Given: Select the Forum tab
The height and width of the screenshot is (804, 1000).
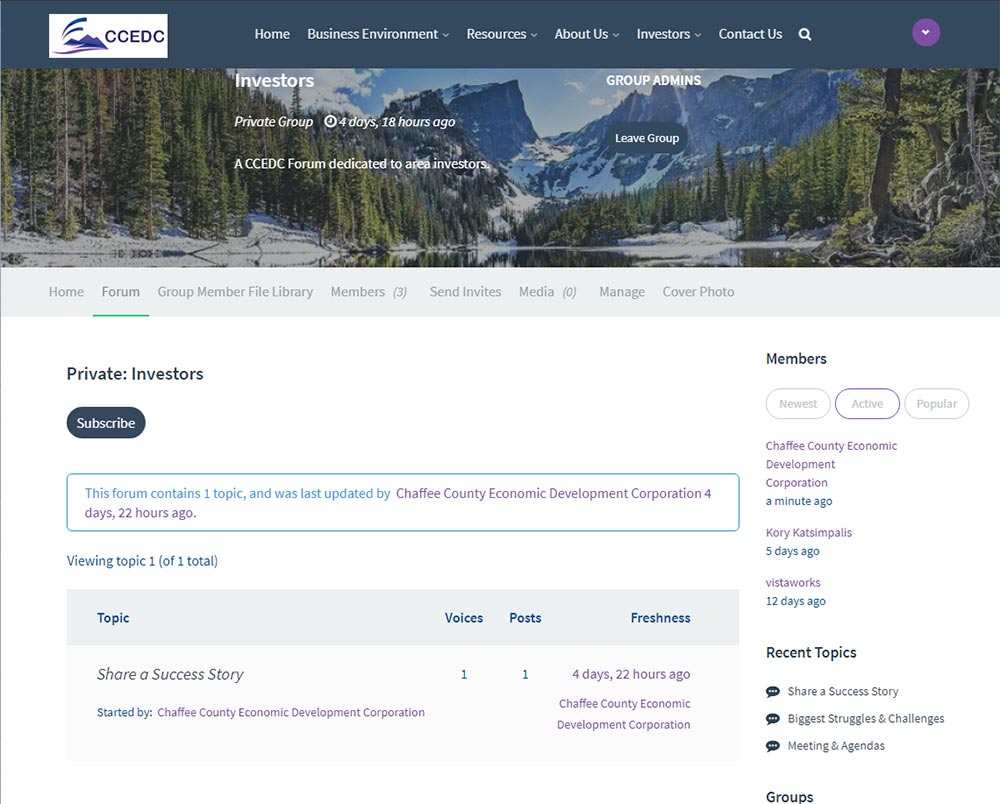Looking at the screenshot, I should tap(121, 292).
